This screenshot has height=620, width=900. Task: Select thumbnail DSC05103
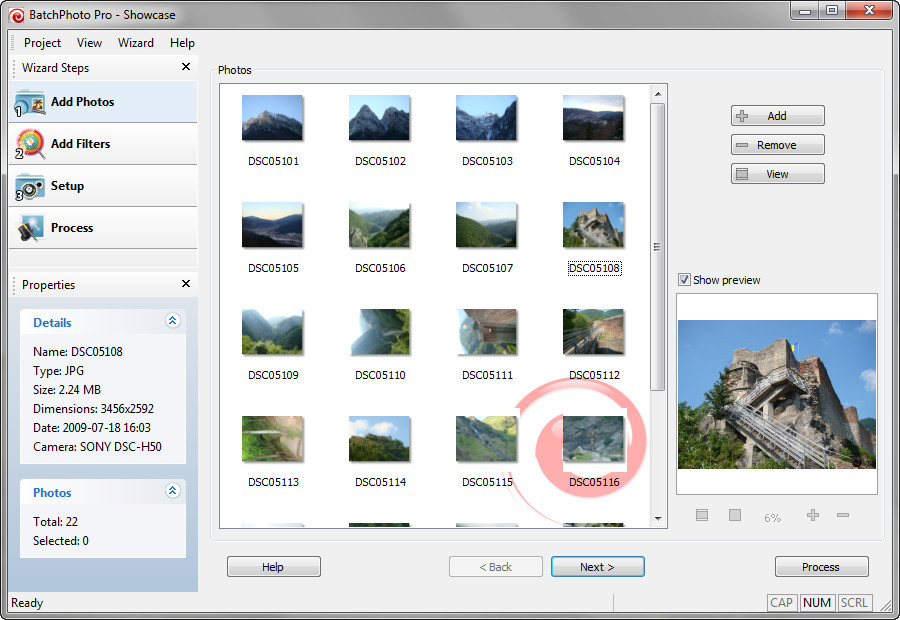487,118
